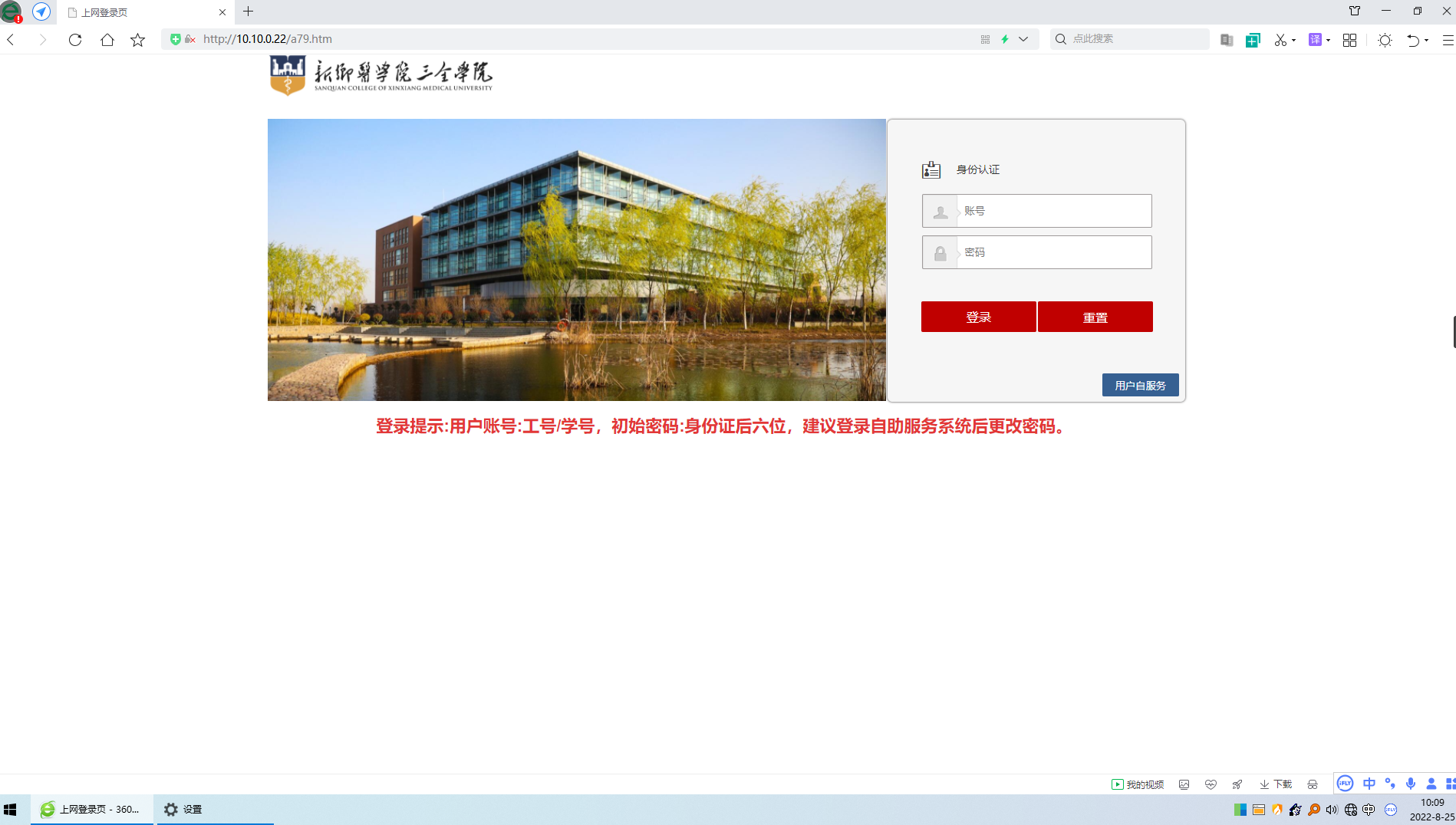Click the 密码 password input field

coord(1053,252)
